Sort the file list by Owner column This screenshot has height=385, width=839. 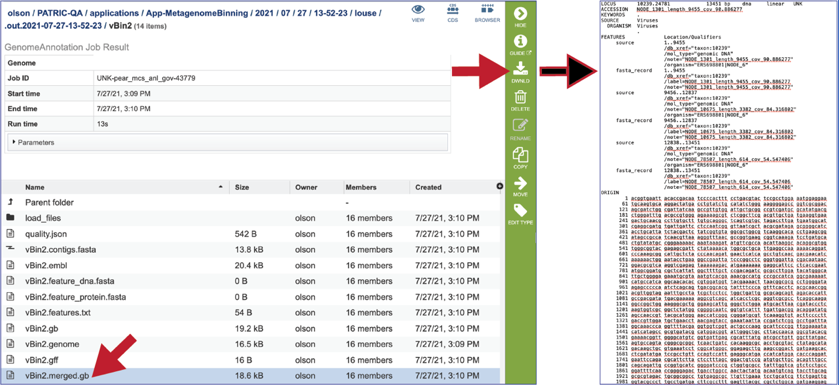tap(306, 188)
